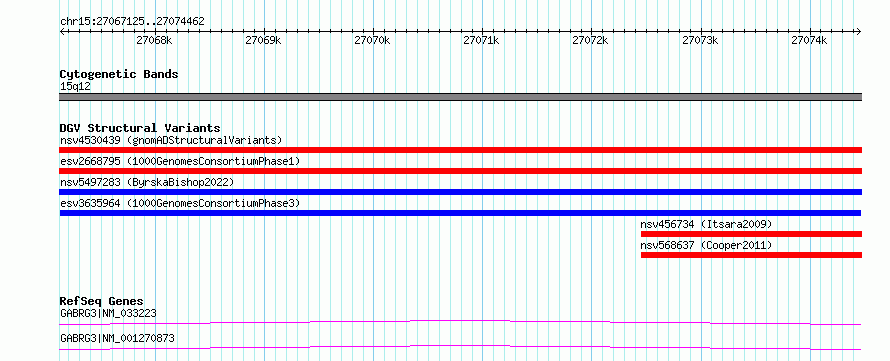
Task: Click the right arrow of the ruler
Action: [x=859, y=31]
